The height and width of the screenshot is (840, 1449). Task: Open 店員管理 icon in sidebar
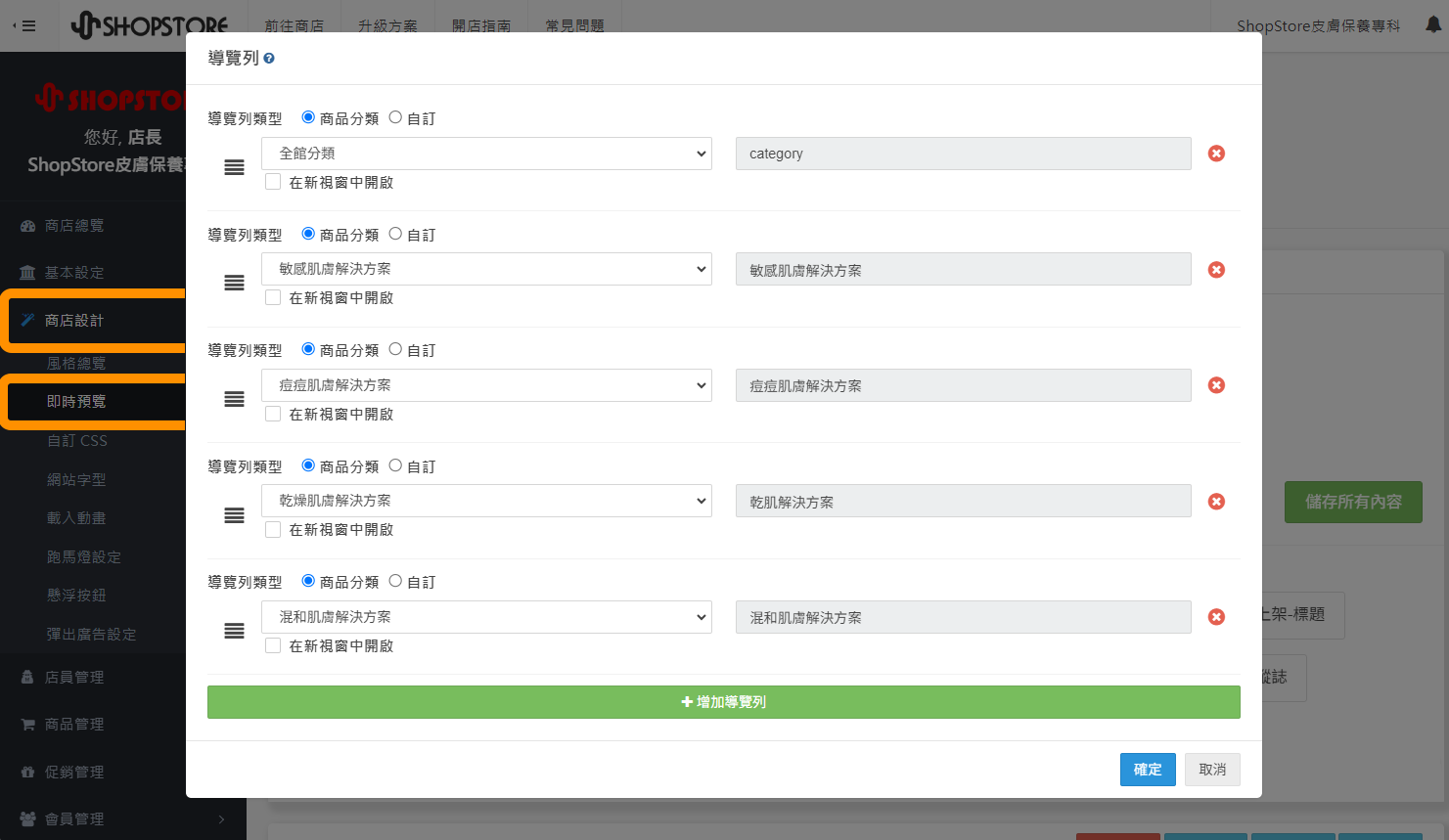pos(27,677)
